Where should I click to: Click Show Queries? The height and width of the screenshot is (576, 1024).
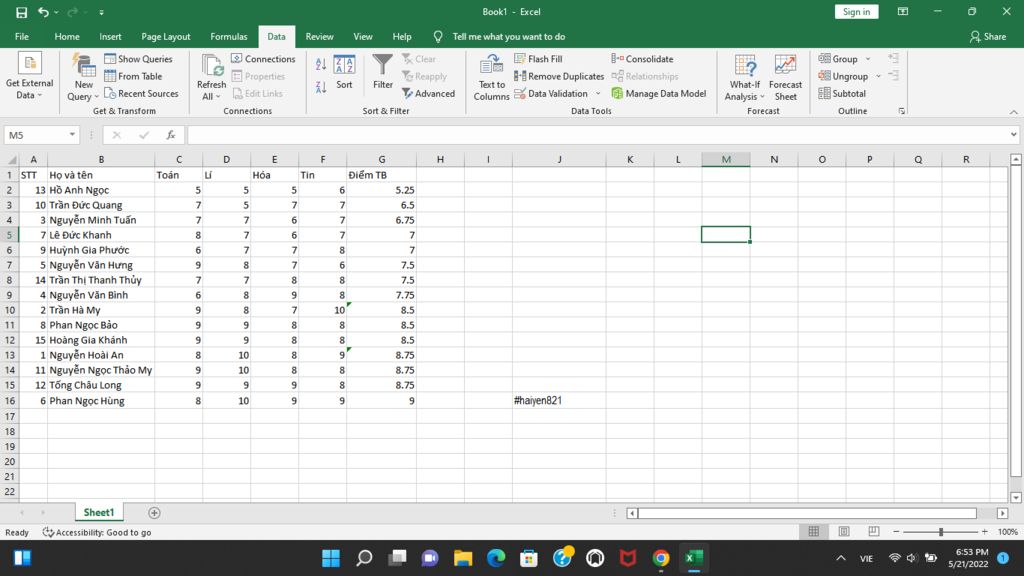click(138, 59)
